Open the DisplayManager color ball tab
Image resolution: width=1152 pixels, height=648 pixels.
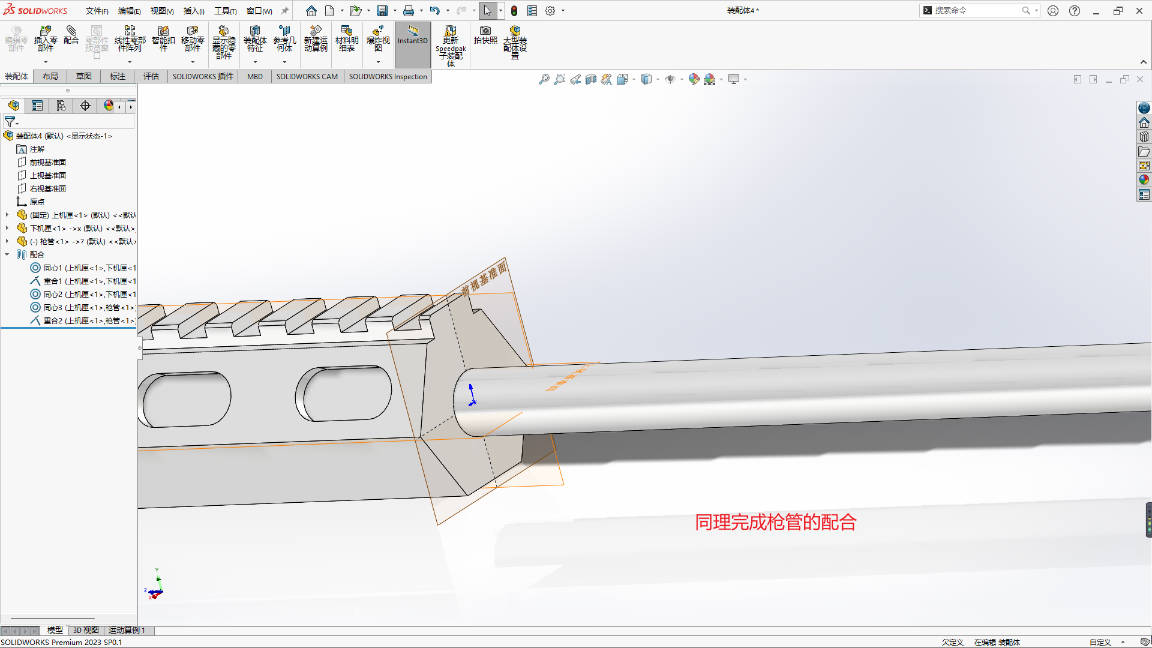tap(109, 106)
